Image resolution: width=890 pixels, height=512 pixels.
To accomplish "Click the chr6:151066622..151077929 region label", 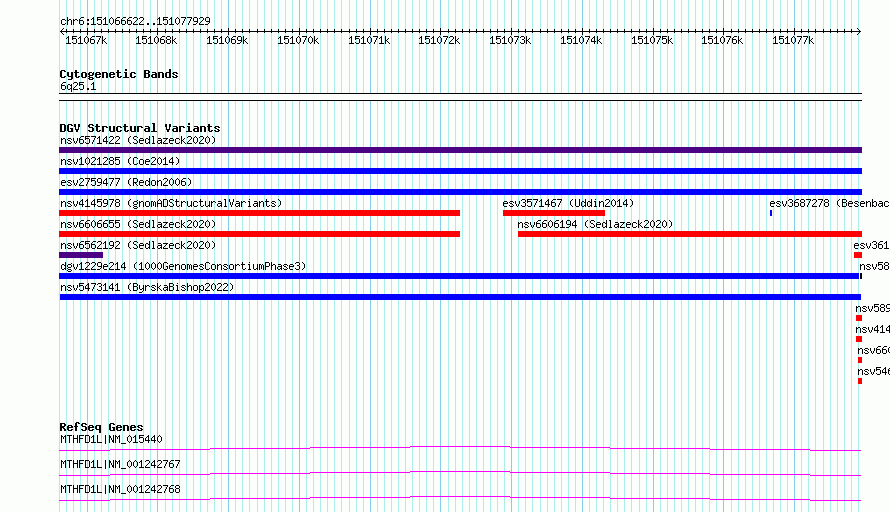I will (135, 21).
